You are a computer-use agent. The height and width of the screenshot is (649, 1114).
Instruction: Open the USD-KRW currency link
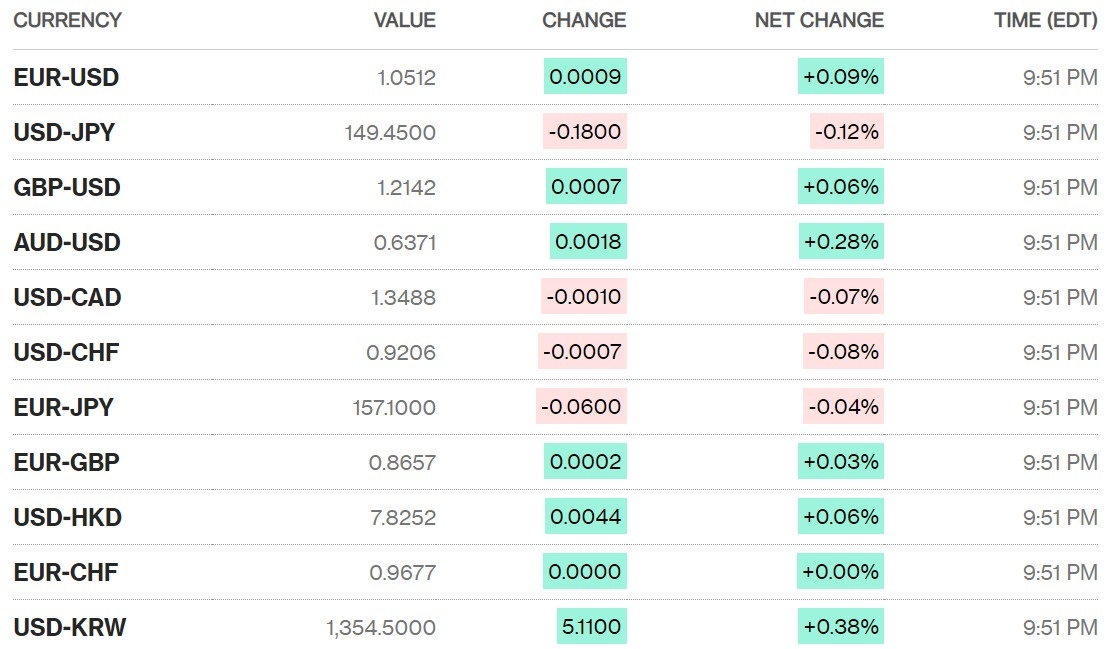pyautogui.click(x=69, y=627)
